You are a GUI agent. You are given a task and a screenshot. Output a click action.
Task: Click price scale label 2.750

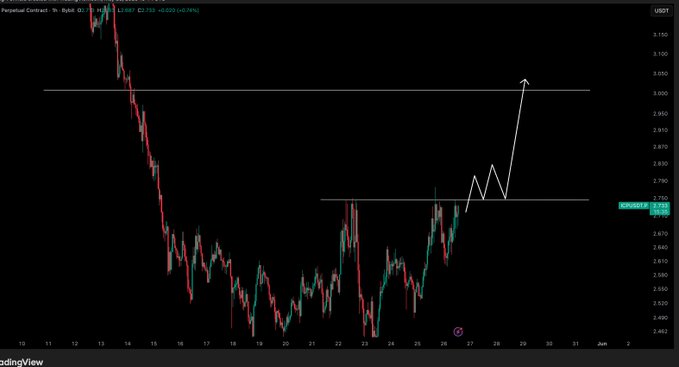pyautogui.click(x=660, y=198)
